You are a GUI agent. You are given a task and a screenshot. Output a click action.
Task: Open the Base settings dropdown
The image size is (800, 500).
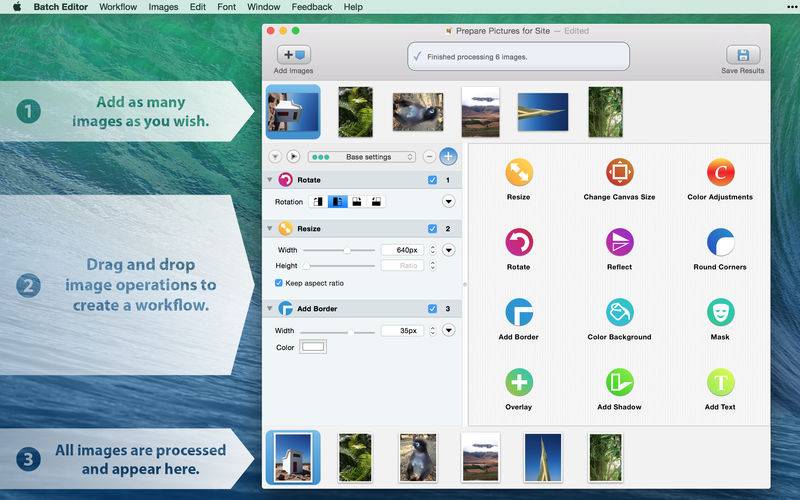click(362, 157)
